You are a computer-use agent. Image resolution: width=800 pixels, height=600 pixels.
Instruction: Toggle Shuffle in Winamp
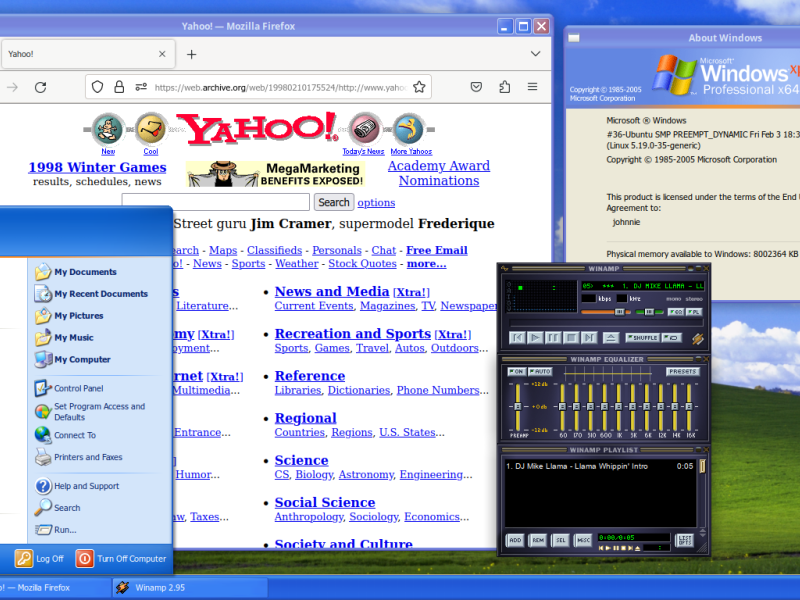[642, 338]
